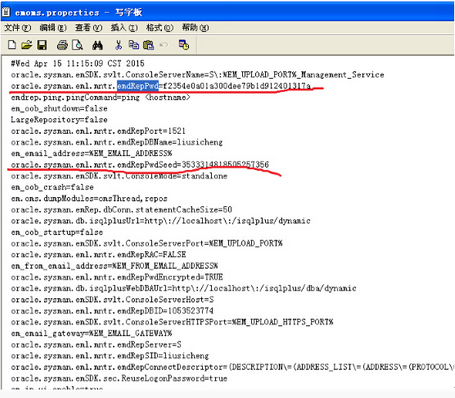Click the Open file folder icon

[x=27, y=45]
